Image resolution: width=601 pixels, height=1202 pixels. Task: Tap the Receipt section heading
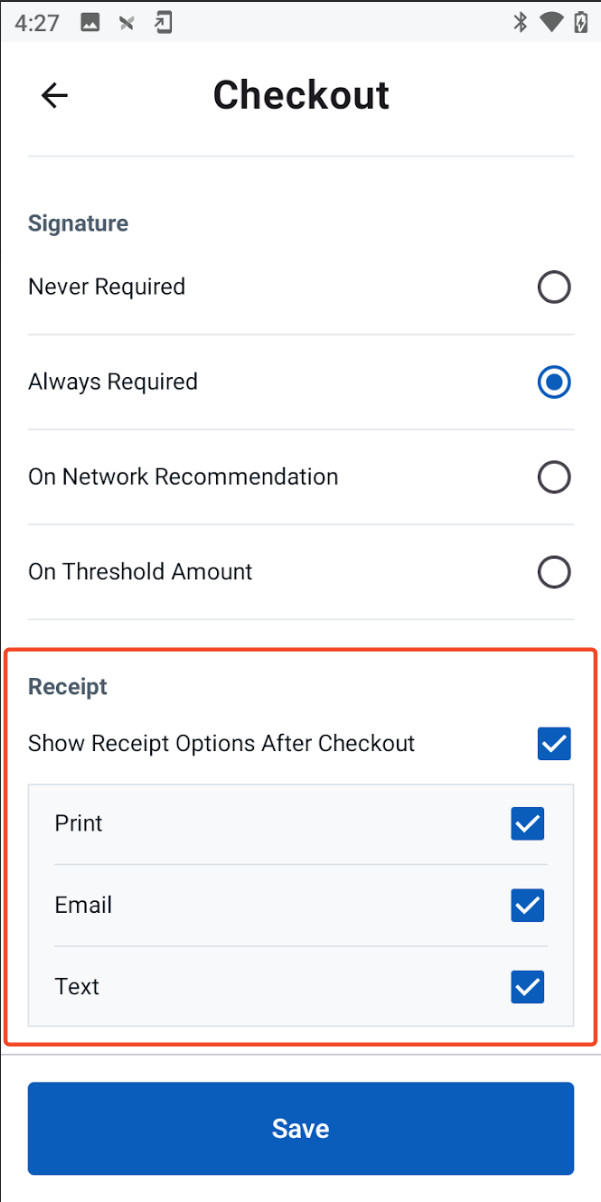pos(68,687)
